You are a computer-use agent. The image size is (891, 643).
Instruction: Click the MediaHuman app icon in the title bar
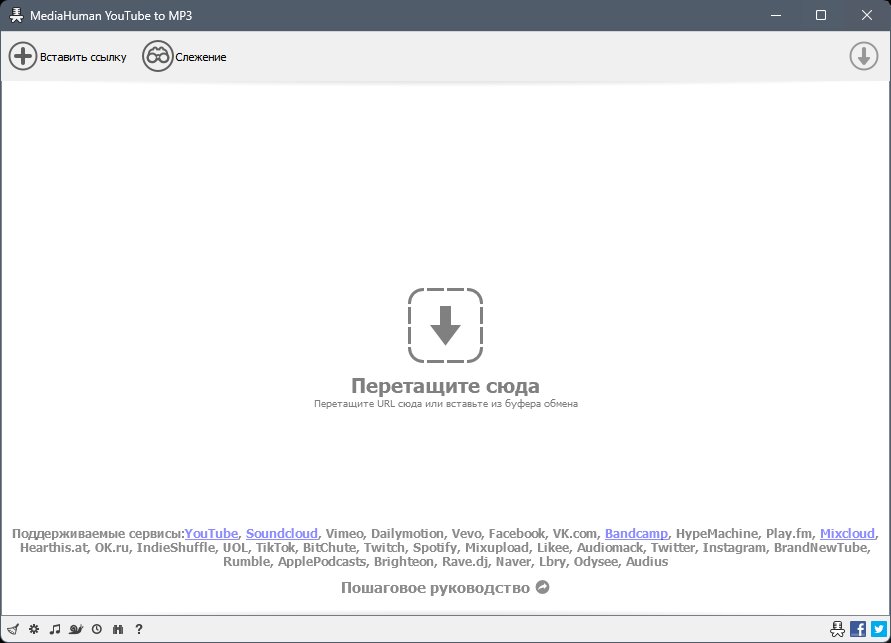click(16, 15)
